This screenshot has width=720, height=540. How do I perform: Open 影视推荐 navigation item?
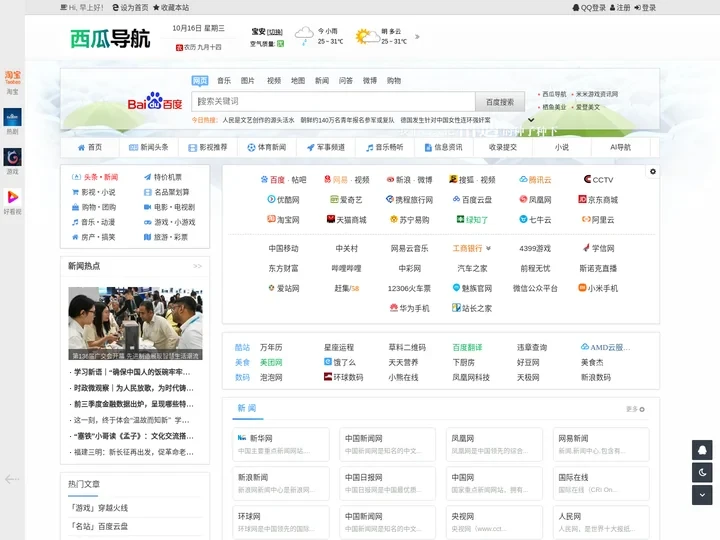click(208, 147)
